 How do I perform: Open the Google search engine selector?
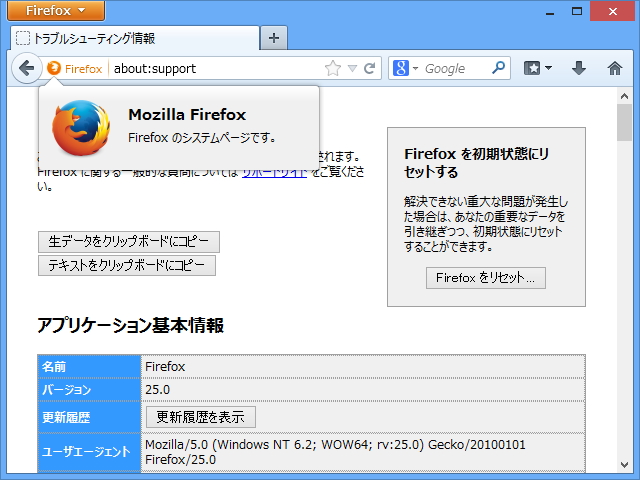(x=405, y=68)
